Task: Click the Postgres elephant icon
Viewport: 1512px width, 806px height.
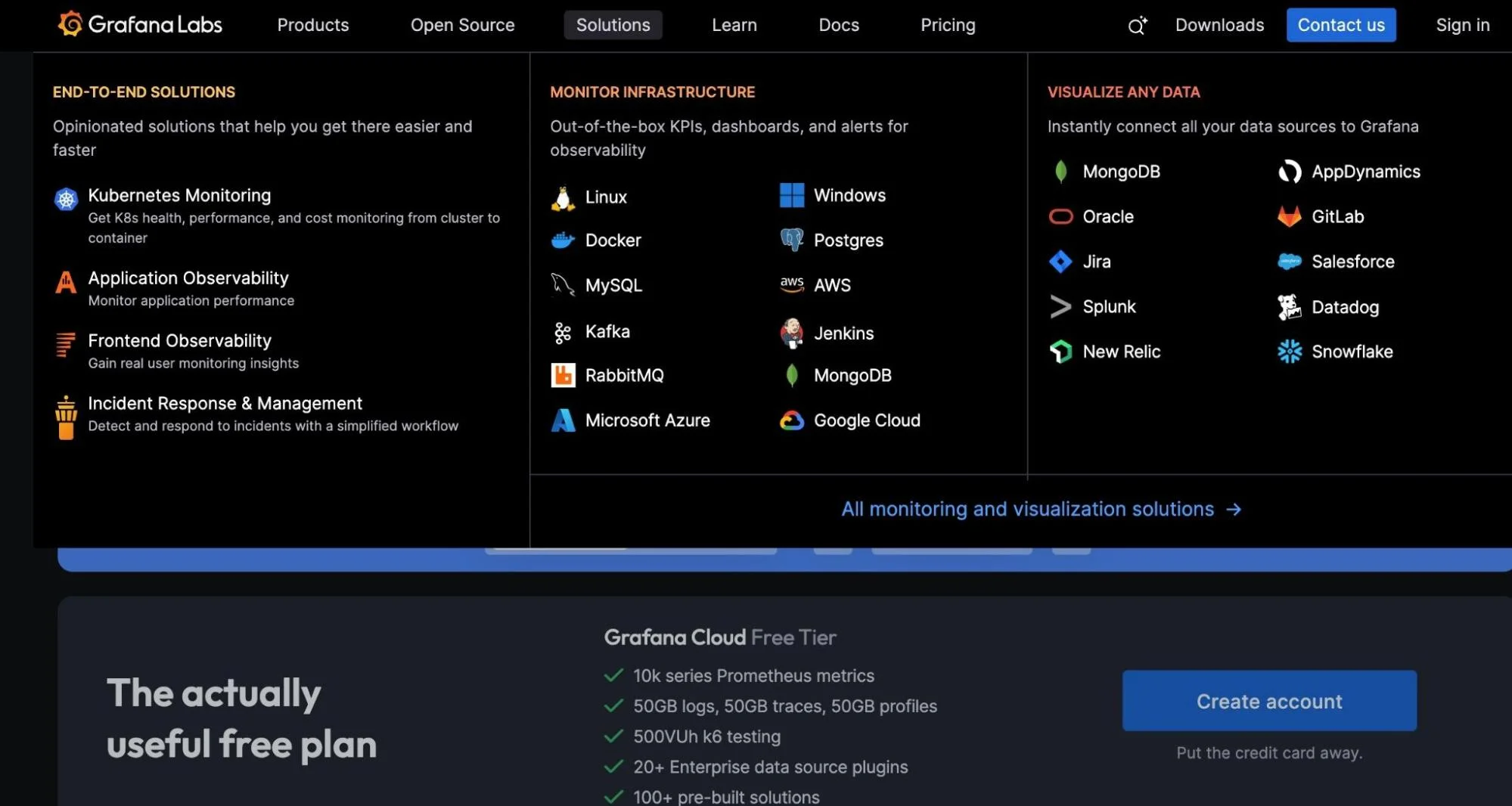Action: (x=792, y=240)
